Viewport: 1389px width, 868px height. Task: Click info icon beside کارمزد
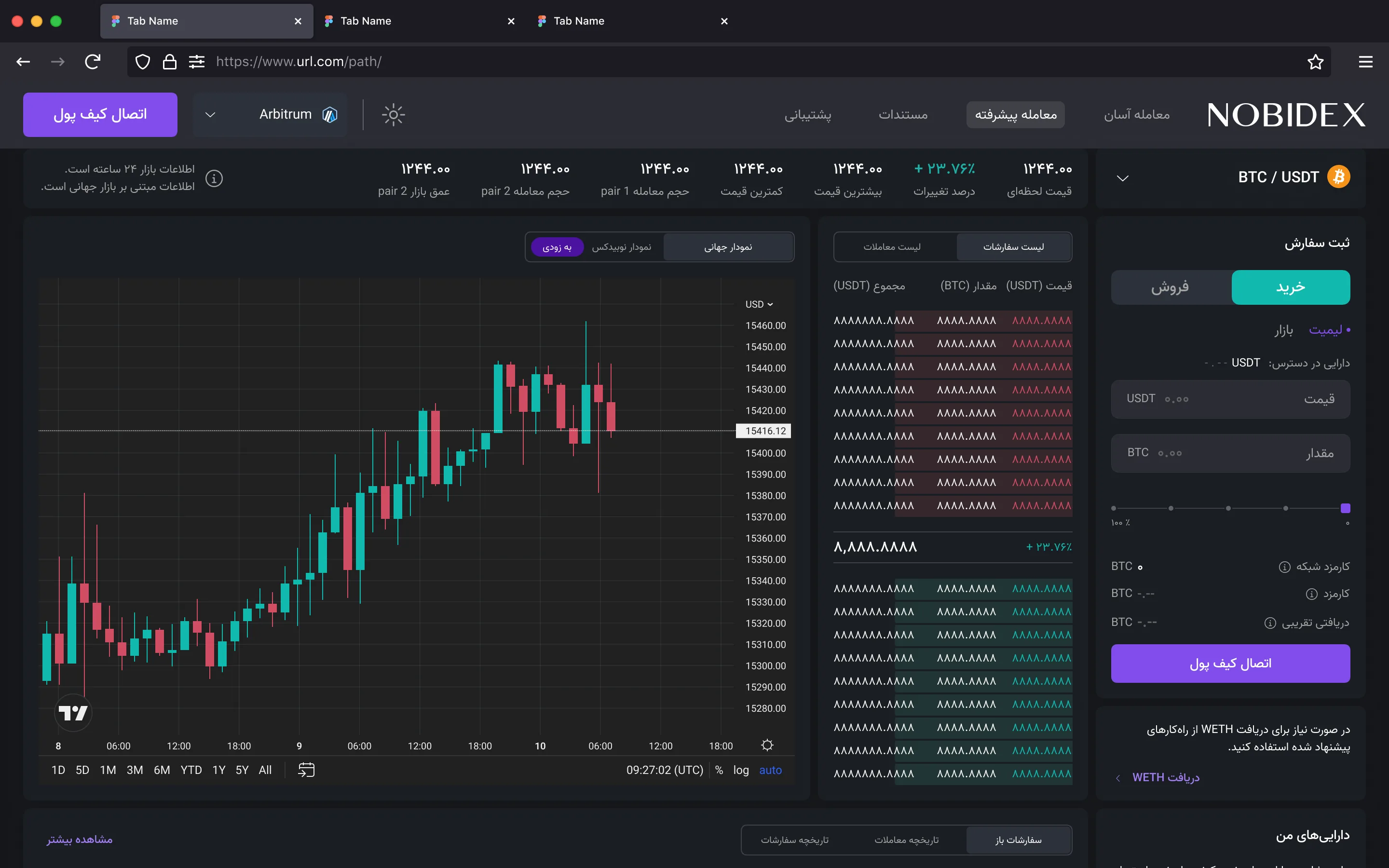1311,594
